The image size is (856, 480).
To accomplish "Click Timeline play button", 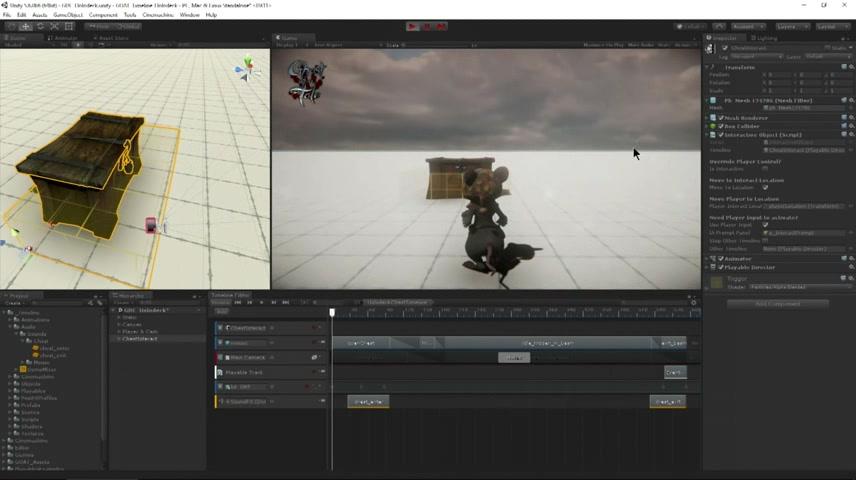I will point(261,302).
